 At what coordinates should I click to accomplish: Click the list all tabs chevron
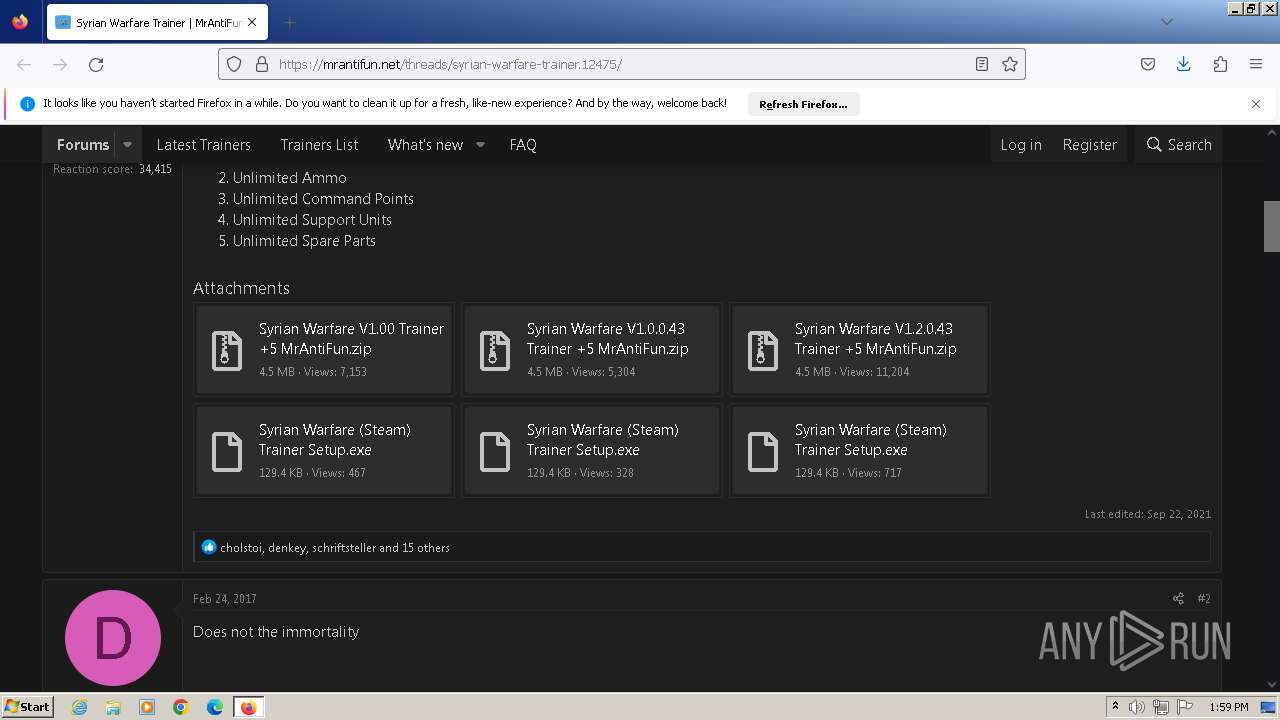[1166, 22]
